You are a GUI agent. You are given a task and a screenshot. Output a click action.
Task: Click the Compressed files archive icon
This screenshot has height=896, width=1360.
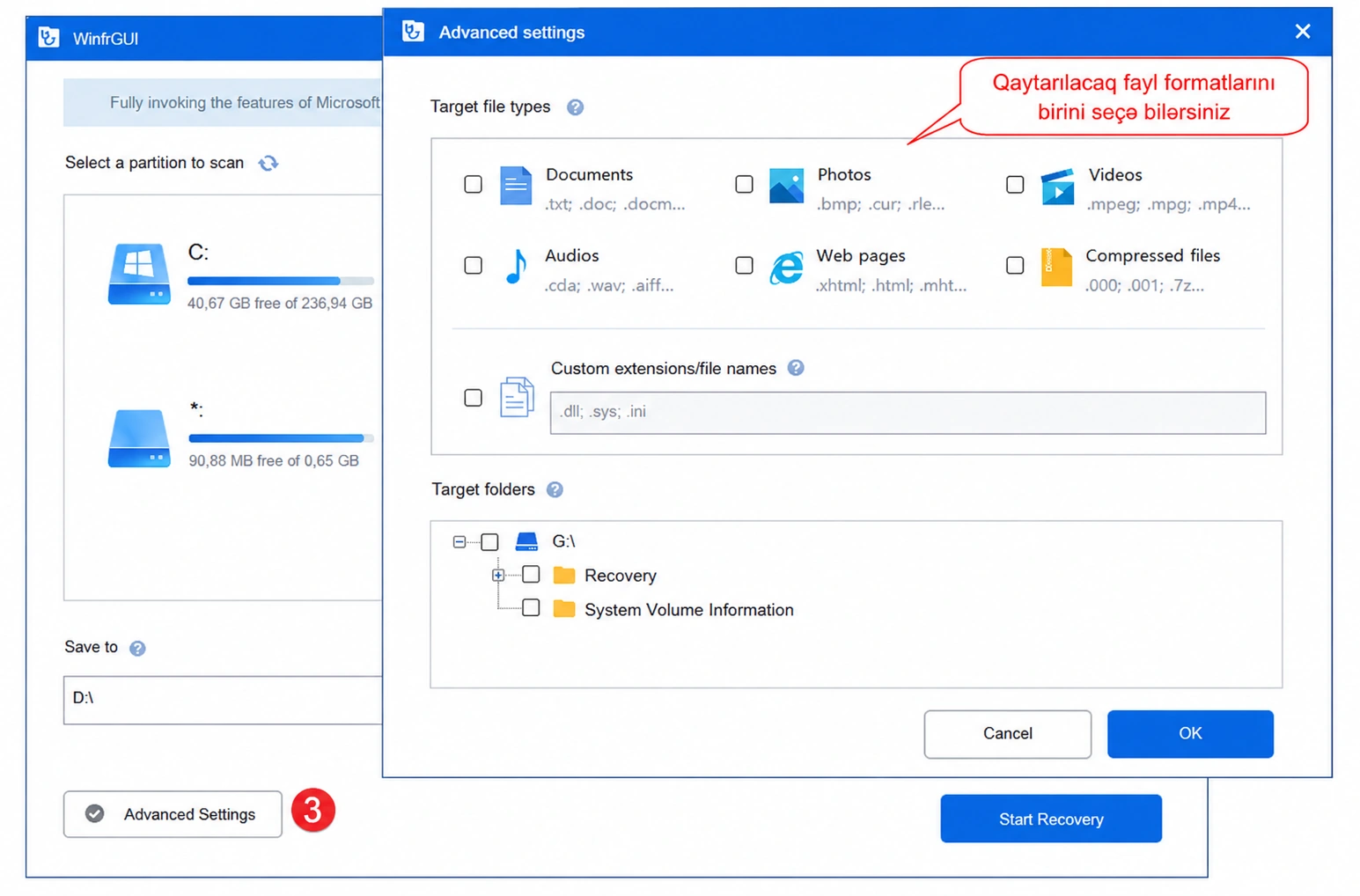click(x=1056, y=267)
